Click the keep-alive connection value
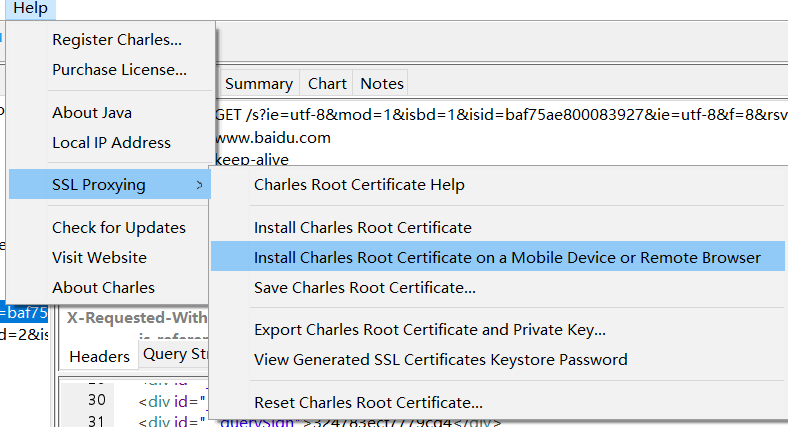 click(x=252, y=160)
